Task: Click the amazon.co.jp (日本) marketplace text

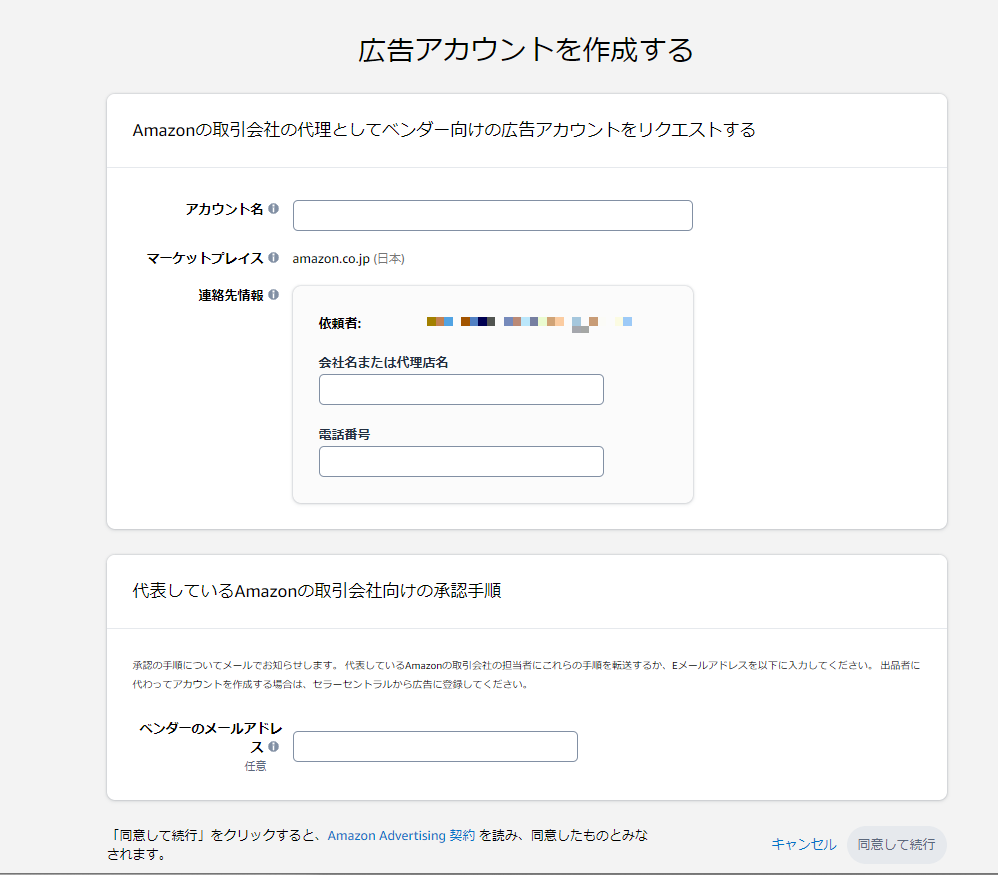Action: [348, 258]
